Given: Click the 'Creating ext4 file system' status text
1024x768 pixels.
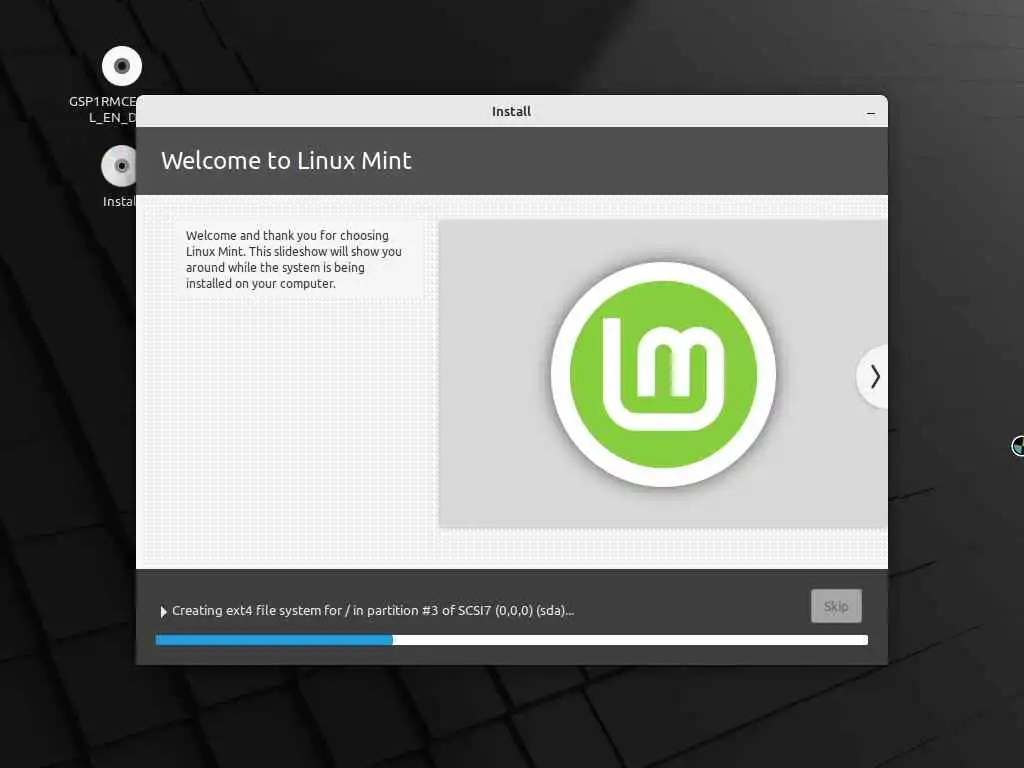Looking at the screenshot, I should (373, 611).
